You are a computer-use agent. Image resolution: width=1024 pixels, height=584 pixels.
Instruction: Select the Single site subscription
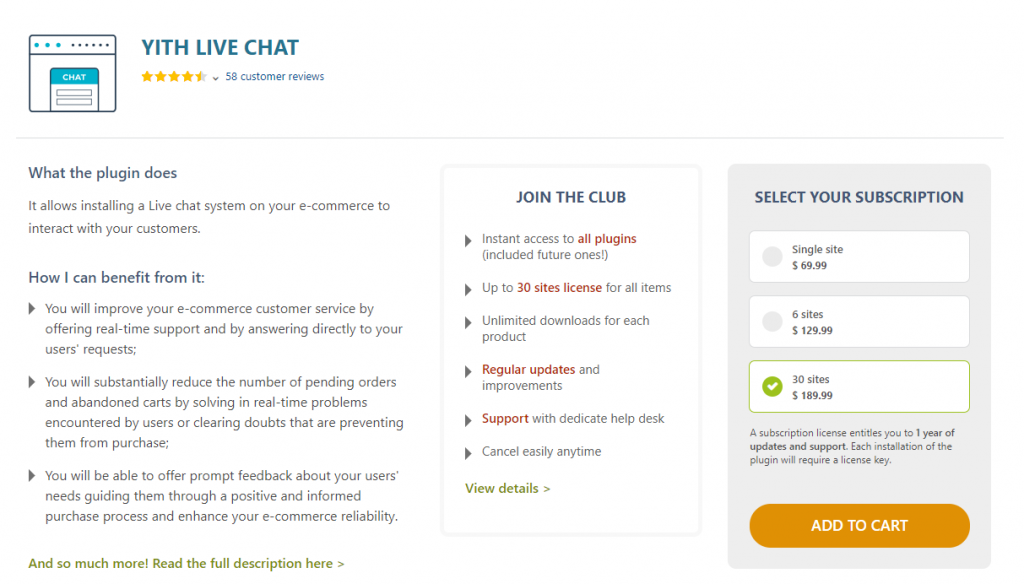(772, 257)
